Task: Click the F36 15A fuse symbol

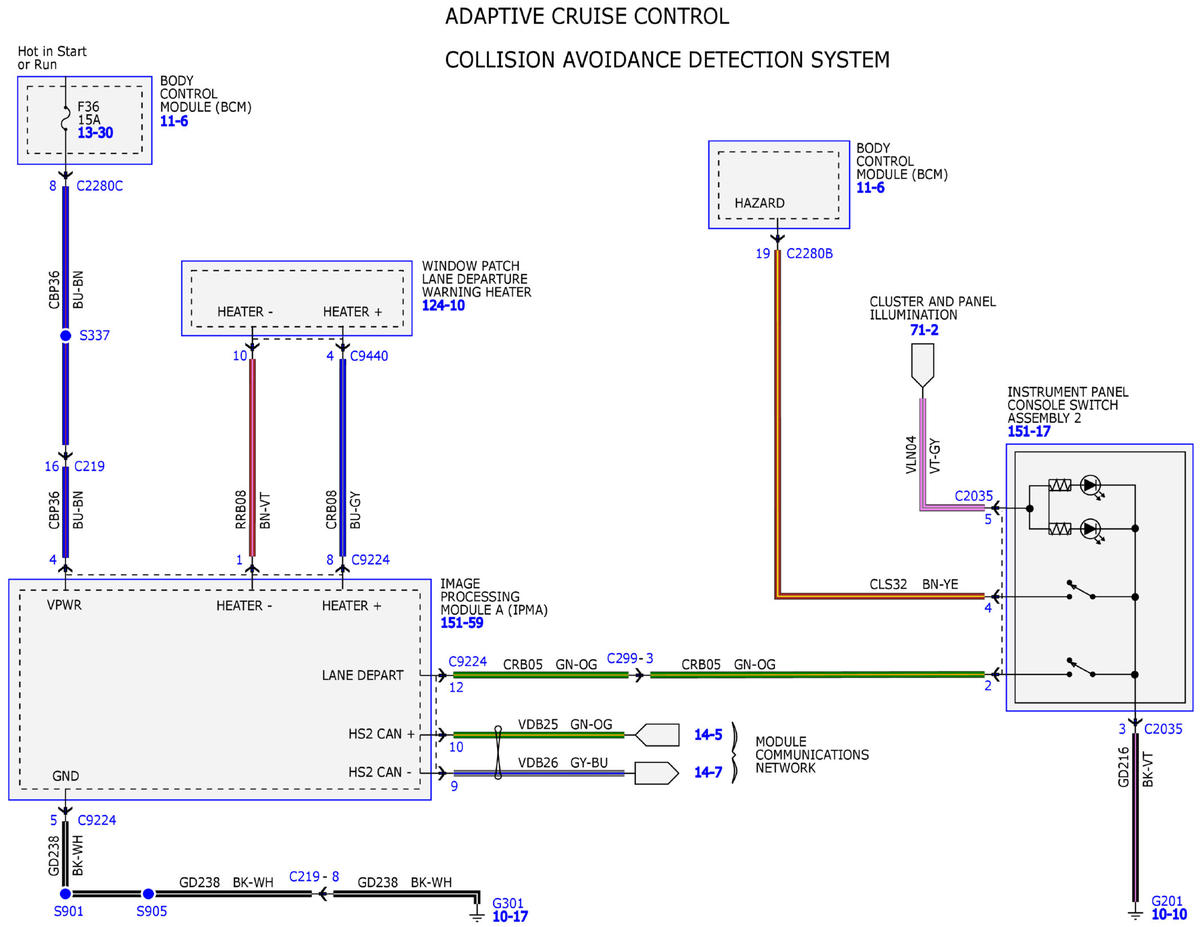Action: (66, 118)
